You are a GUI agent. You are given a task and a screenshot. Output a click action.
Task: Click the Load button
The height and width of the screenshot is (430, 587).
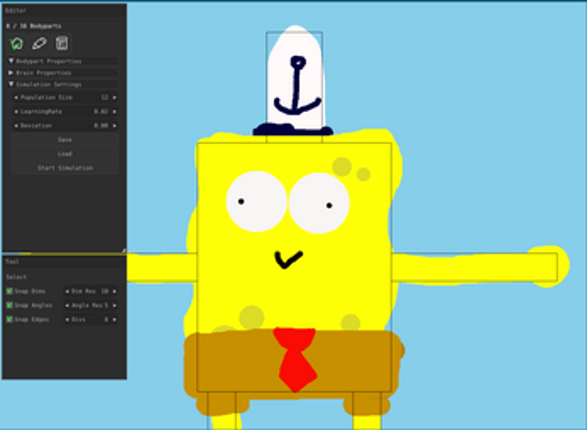pyautogui.click(x=65, y=154)
